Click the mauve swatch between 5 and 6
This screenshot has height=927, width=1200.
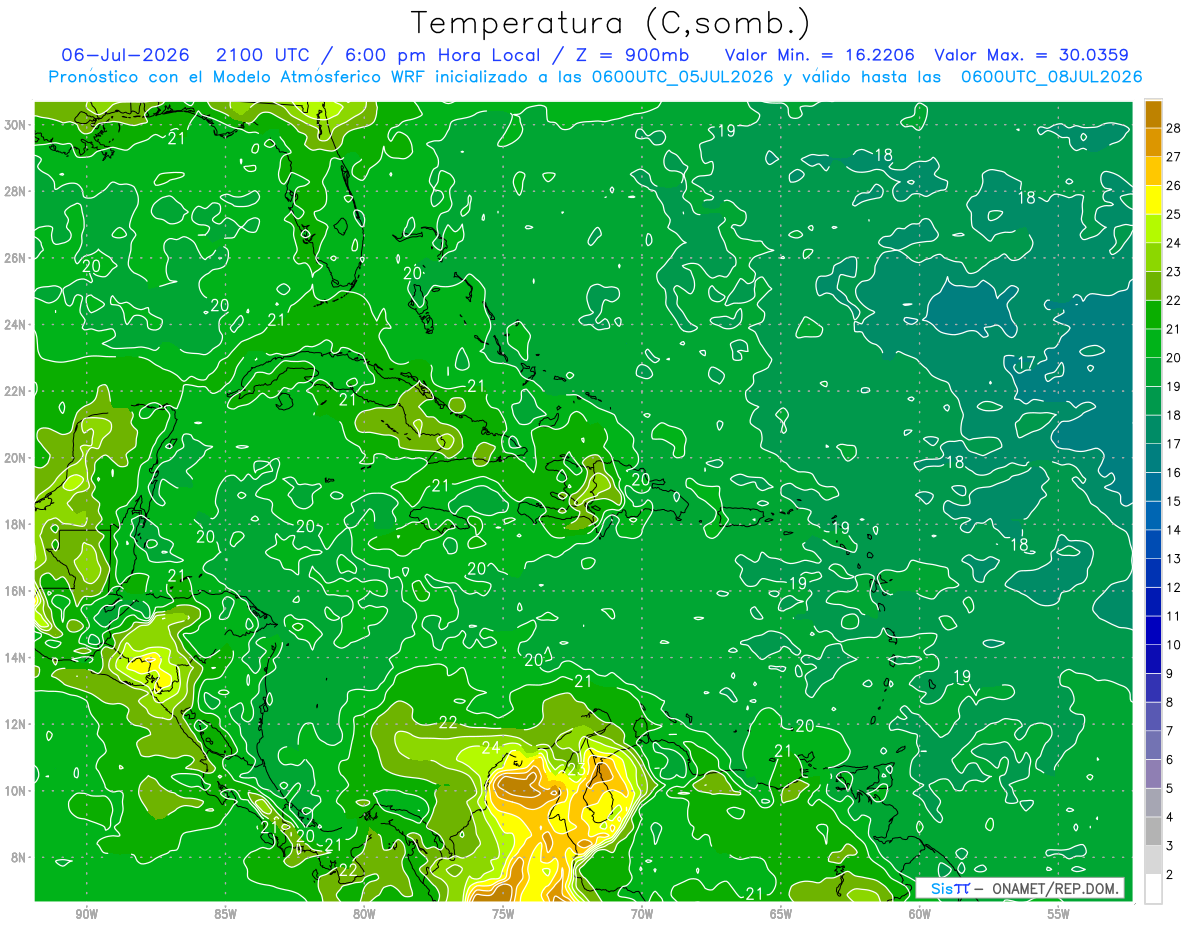point(1153,774)
